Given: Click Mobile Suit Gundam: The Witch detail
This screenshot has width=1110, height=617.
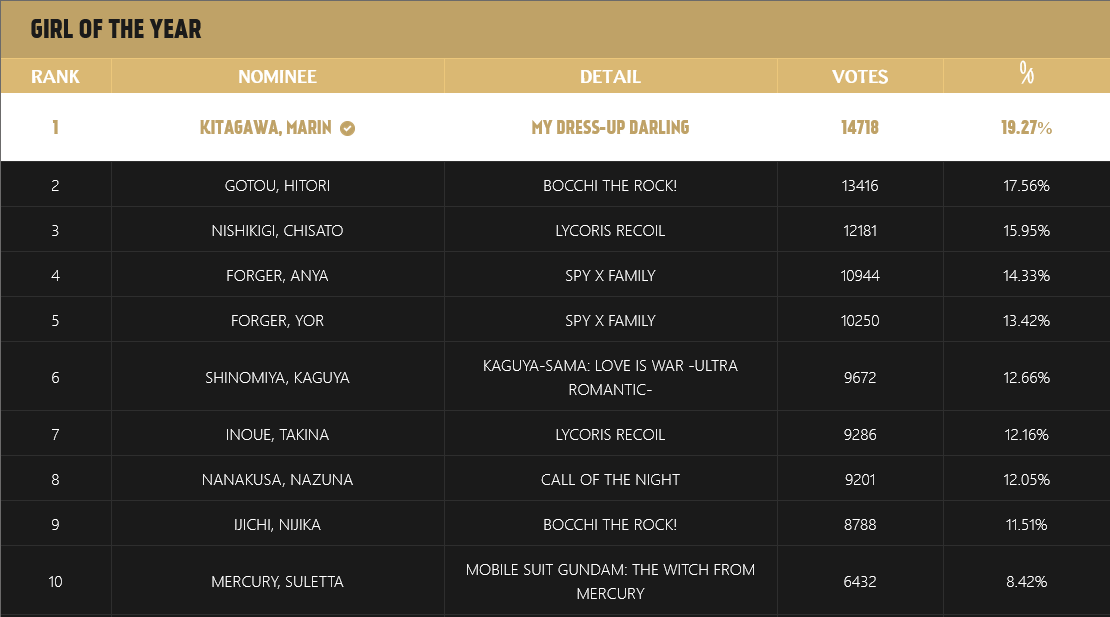Looking at the screenshot, I should point(610,582).
